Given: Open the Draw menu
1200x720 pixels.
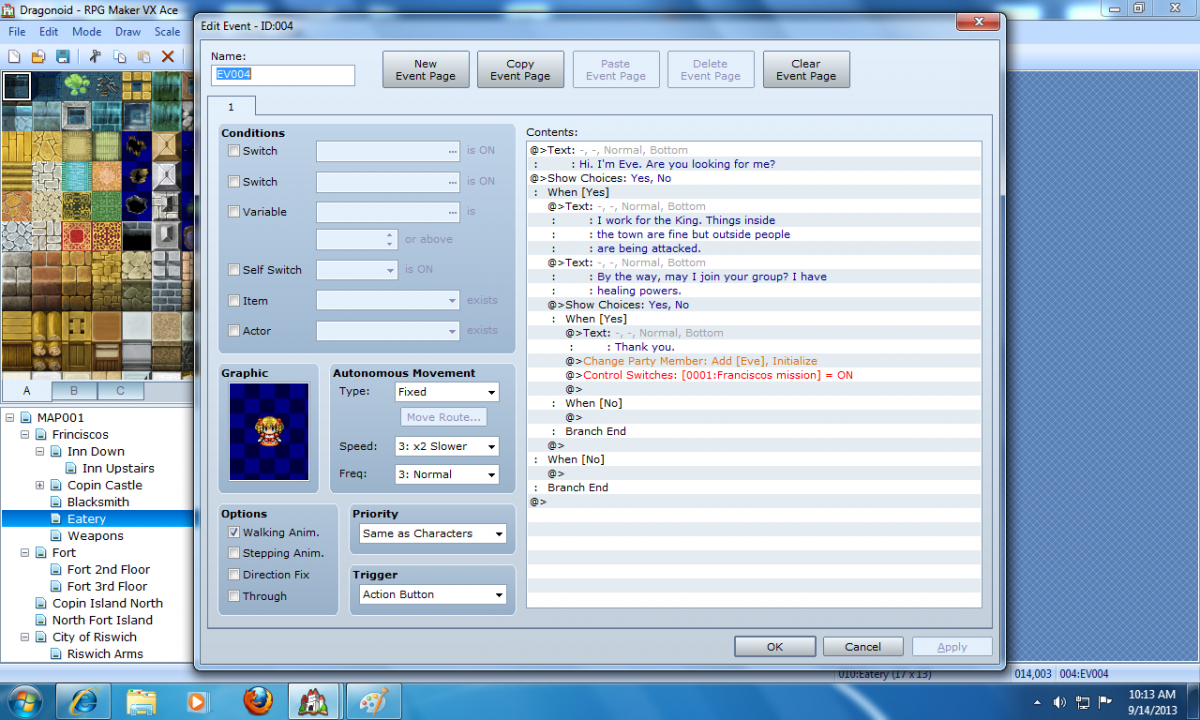Looking at the screenshot, I should [128, 32].
